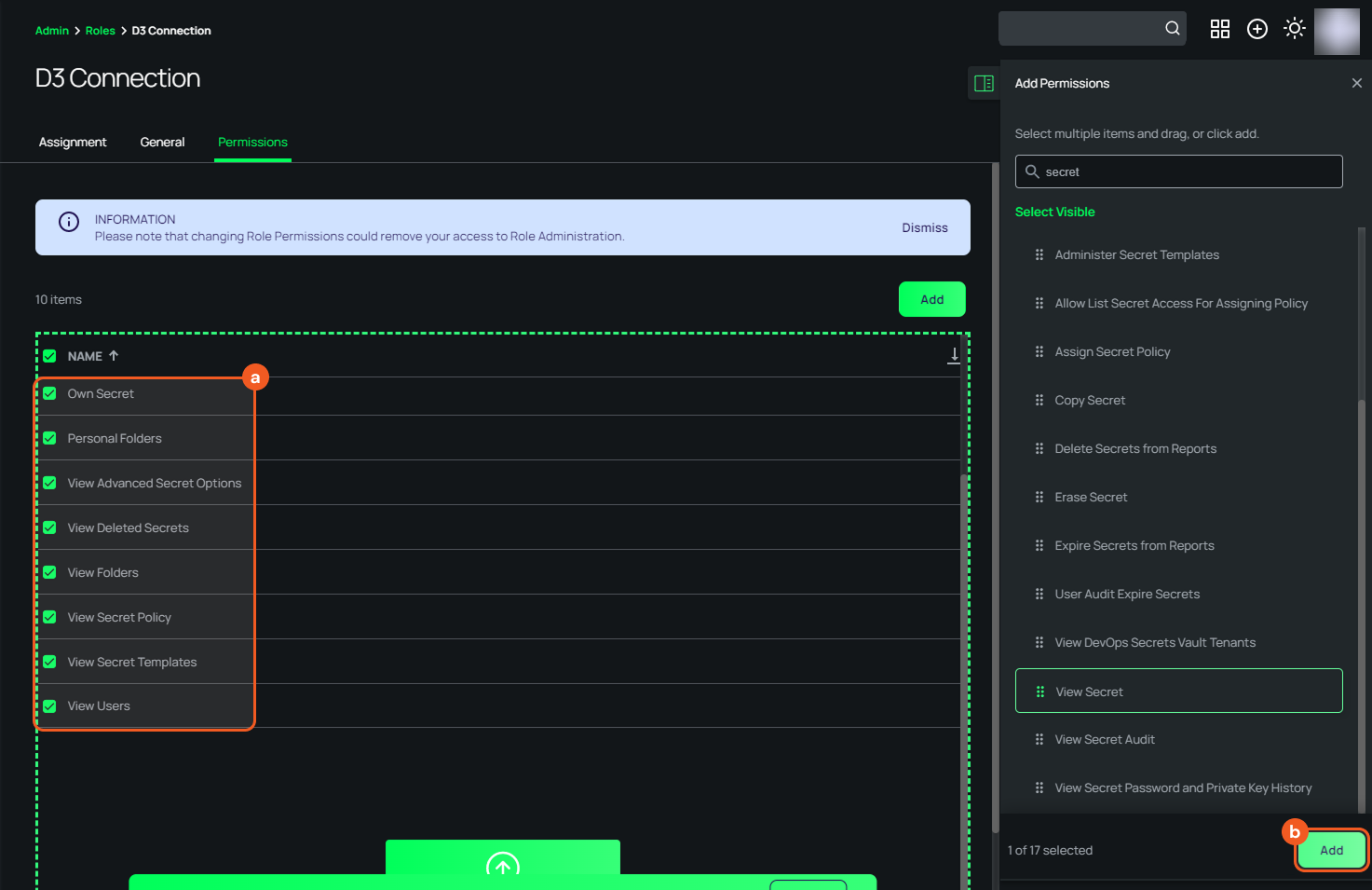This screenshot has width=1372, height=890.
Task: Toggle the select-all NAME header checkbox
Action: pos(50,356)
